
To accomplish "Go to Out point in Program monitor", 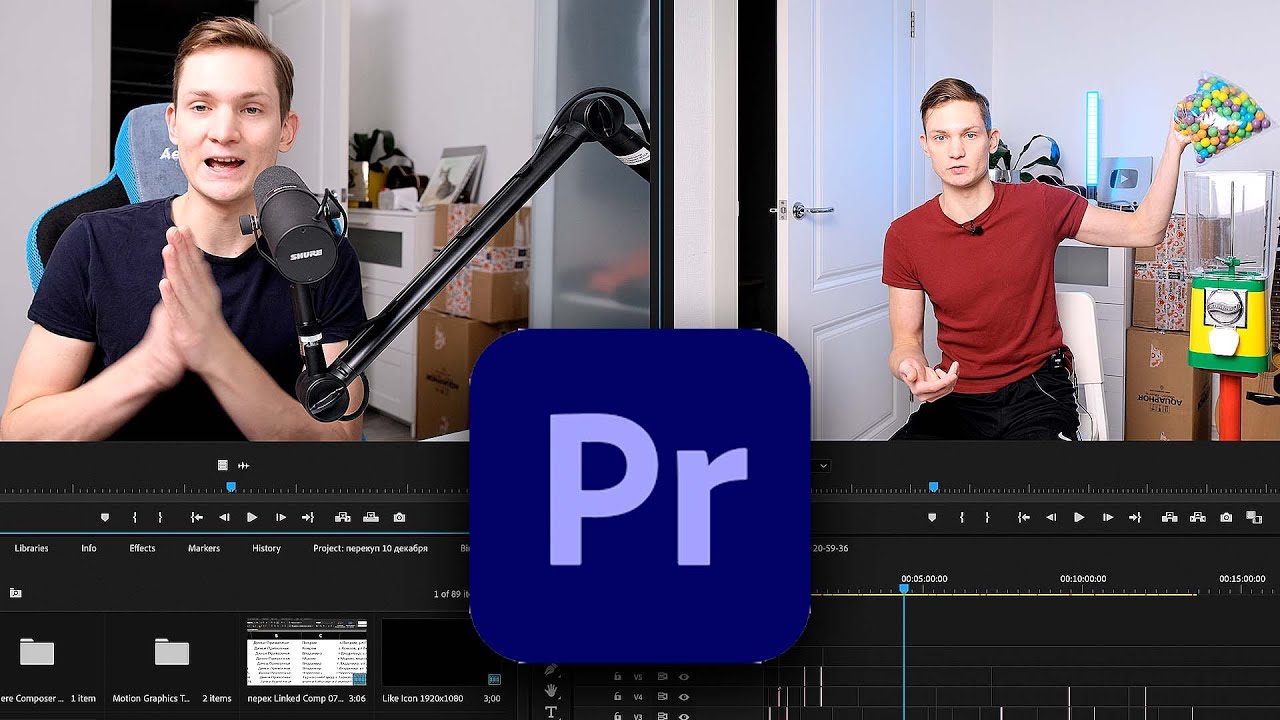I will pyautogui.click(x=1135, y=517).
